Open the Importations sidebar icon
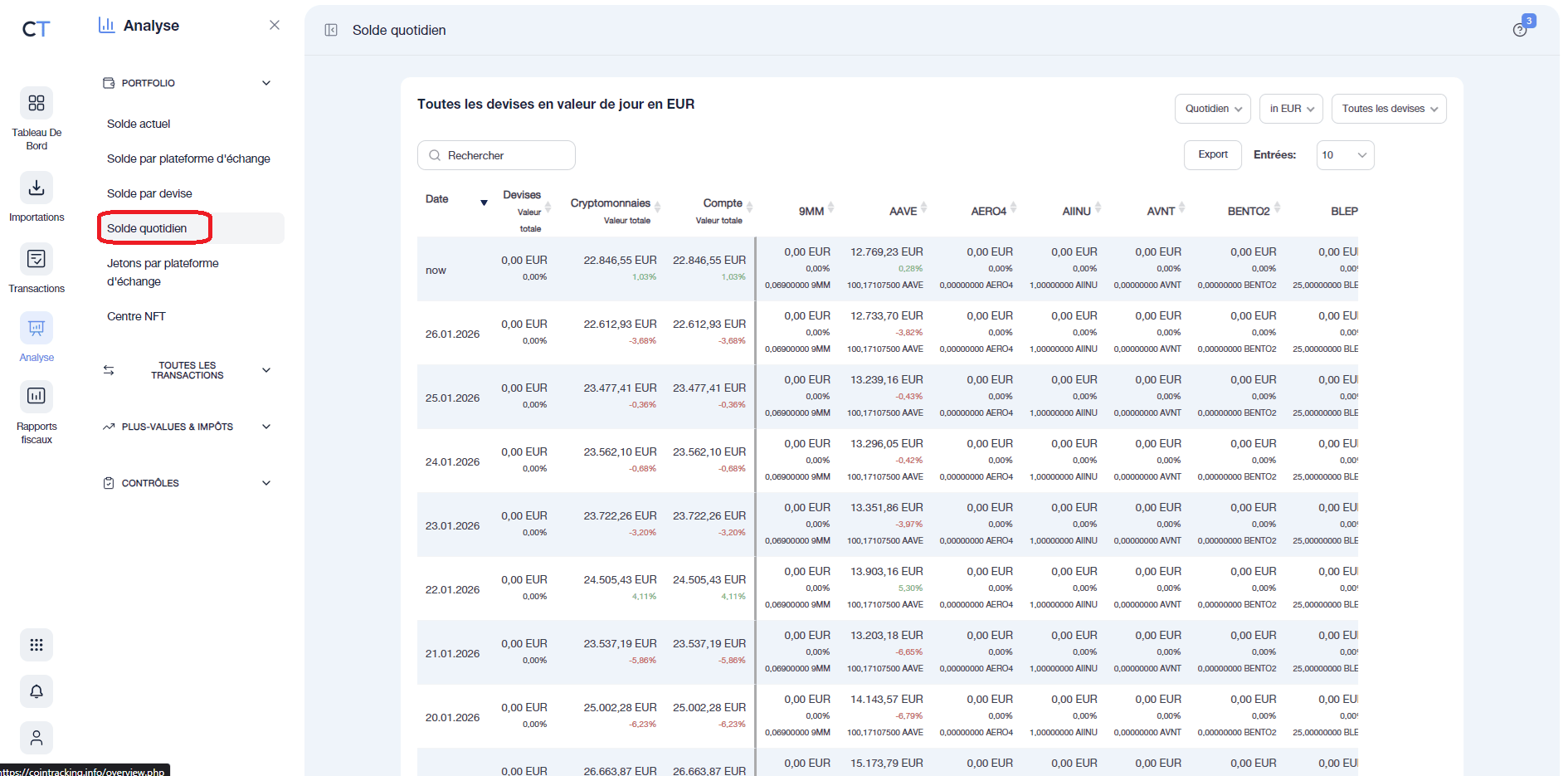 tap(36, 188)
